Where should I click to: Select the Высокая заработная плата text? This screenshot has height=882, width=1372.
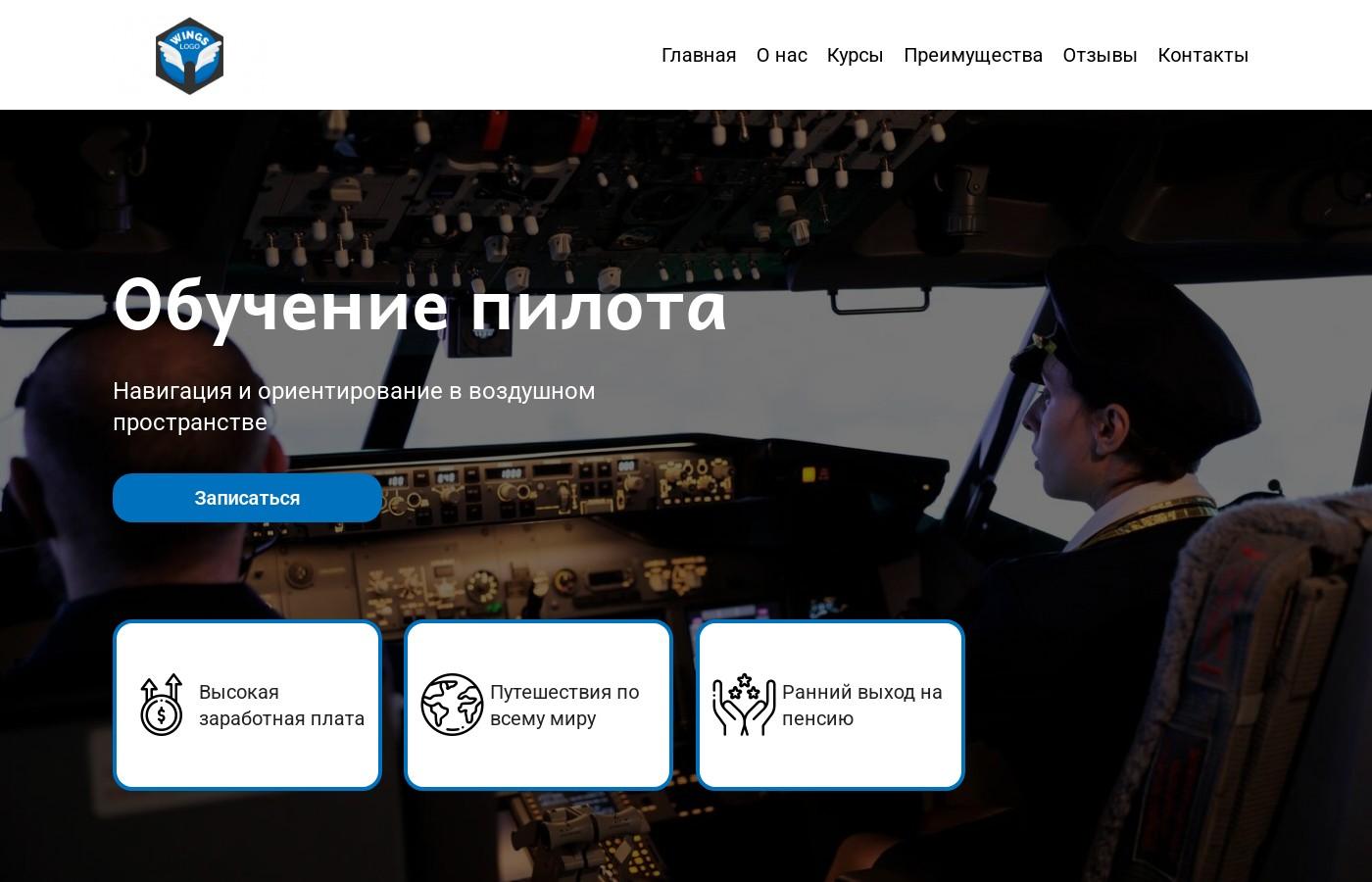pos(281,705)
